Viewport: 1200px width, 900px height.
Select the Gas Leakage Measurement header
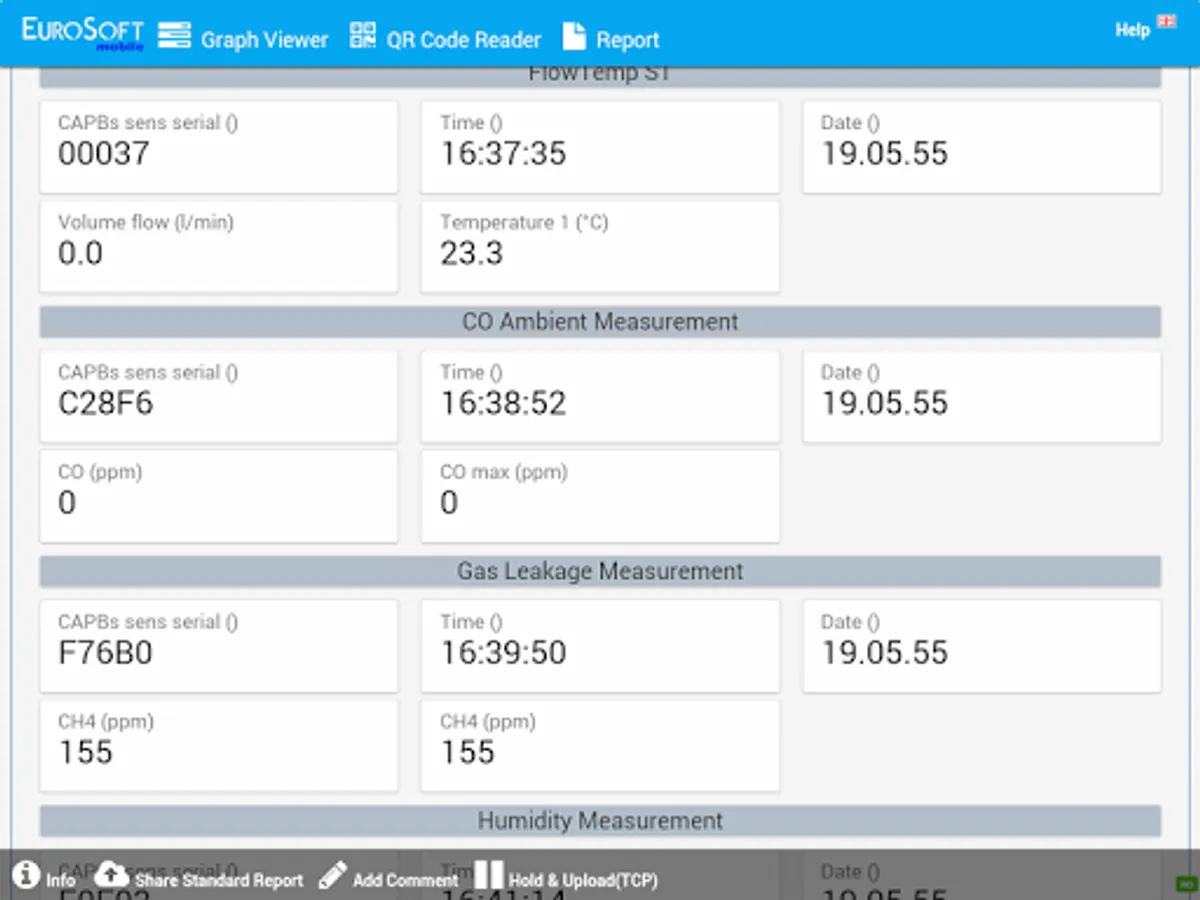tap(600, 571)
